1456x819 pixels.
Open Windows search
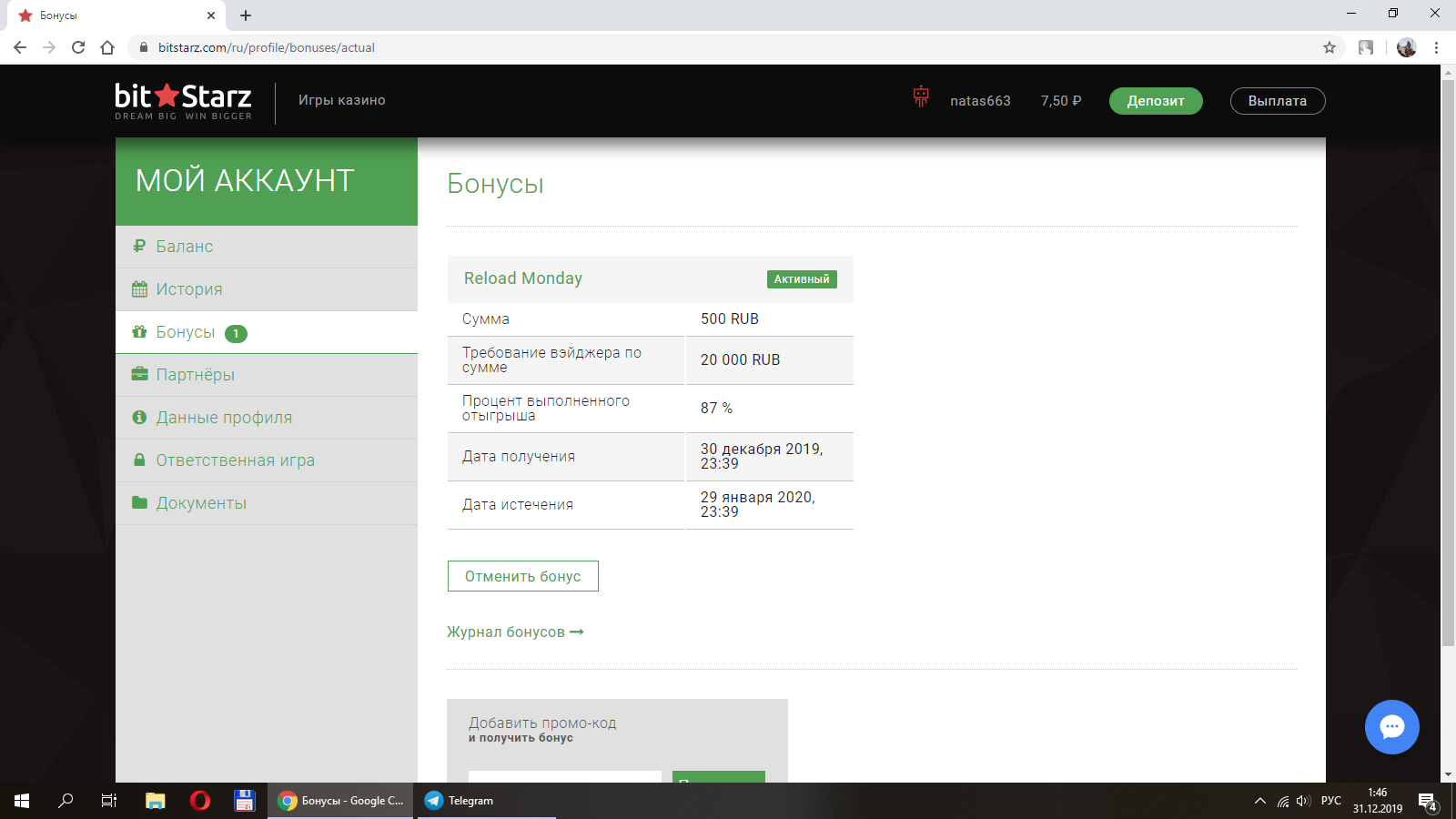pyautogui.click(x=66, y=801)
